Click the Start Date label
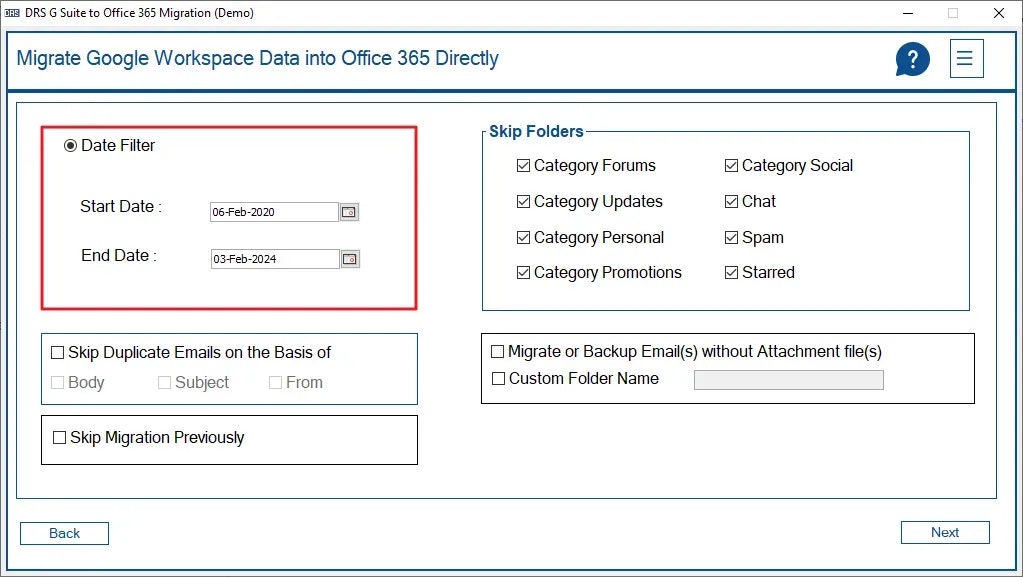The width and height of the screenshot is (1023, 577). 121,207
